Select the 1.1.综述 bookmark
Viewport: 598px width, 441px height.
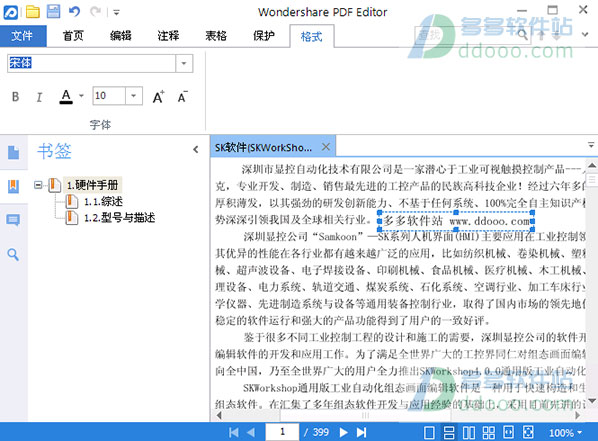click(103, 201)
